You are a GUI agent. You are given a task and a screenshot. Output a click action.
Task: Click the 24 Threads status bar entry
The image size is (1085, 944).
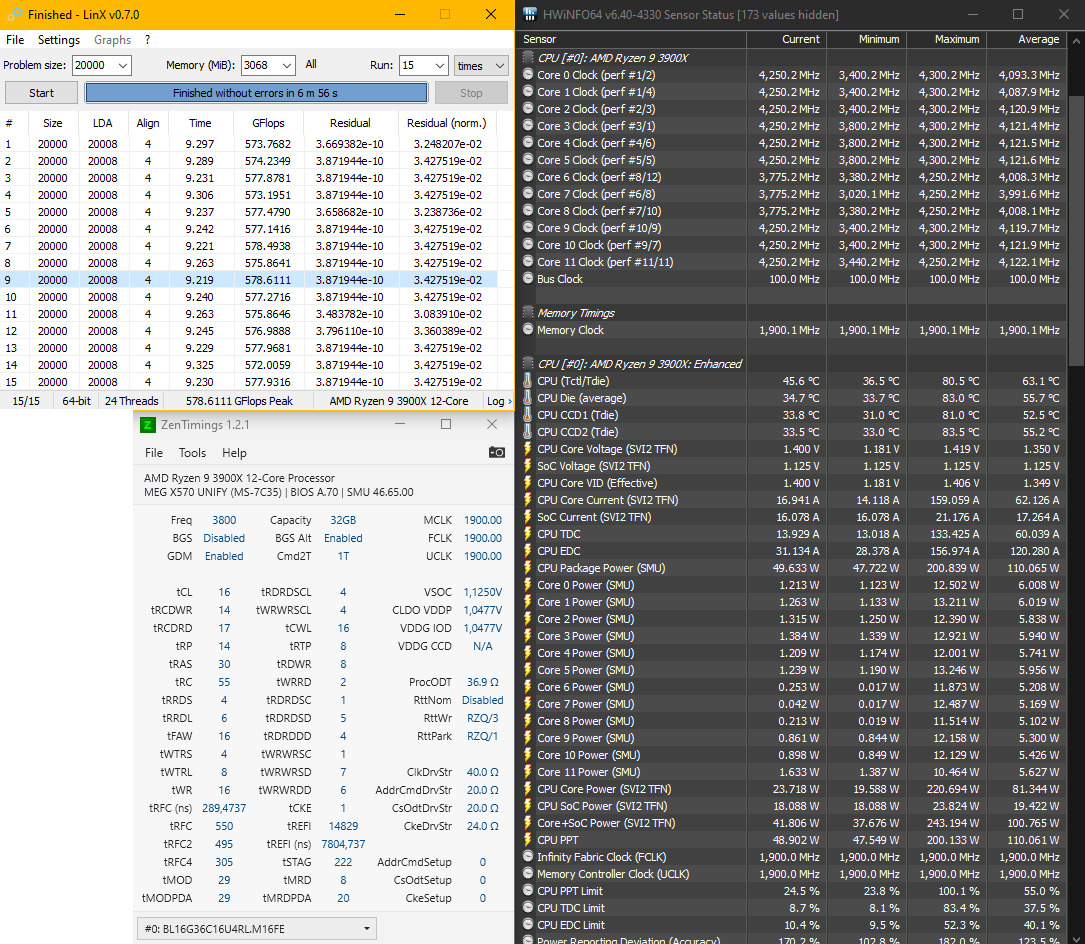click(131, 401)
